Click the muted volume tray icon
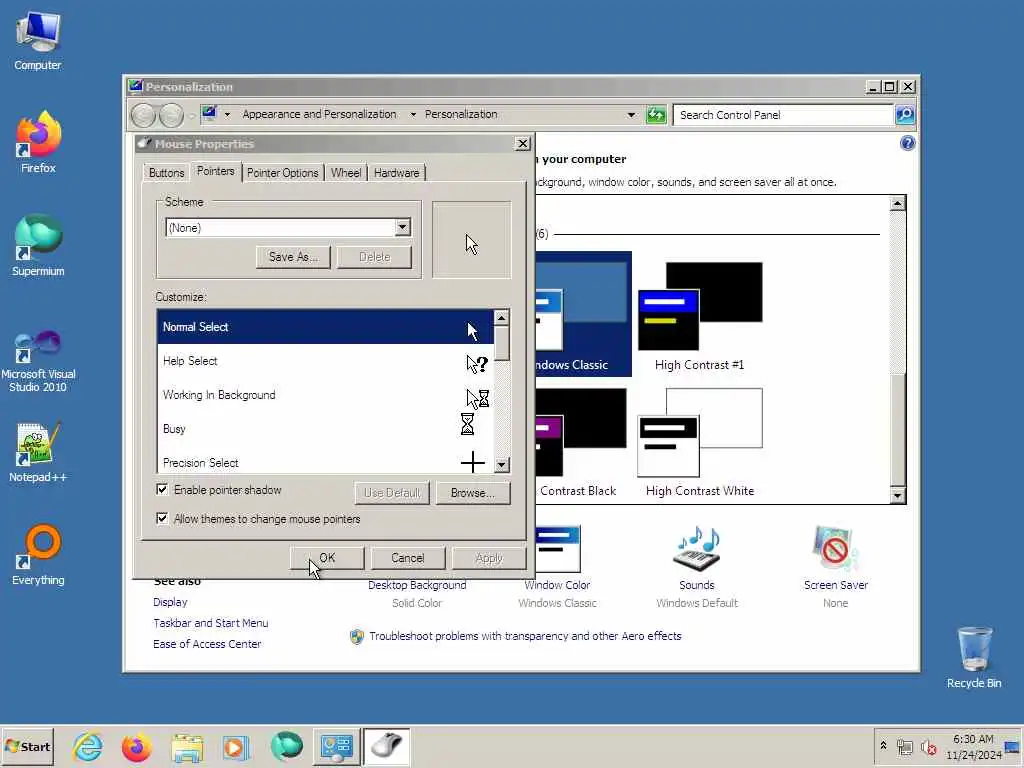 [x=928, y=746]
